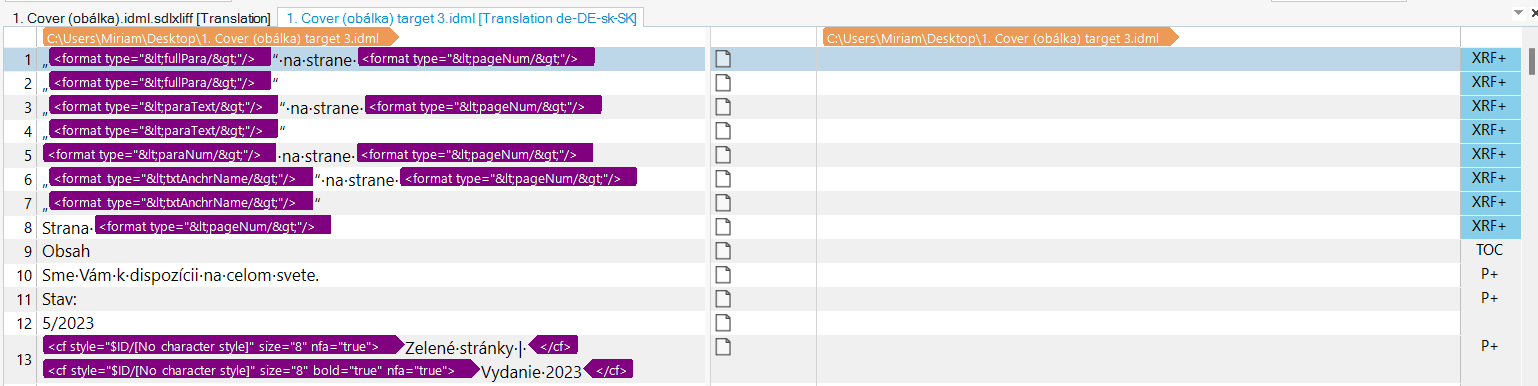1538x386 pixels.
Task: Click the XRF+ structure label of segment 8
Action: [1489, 227]
